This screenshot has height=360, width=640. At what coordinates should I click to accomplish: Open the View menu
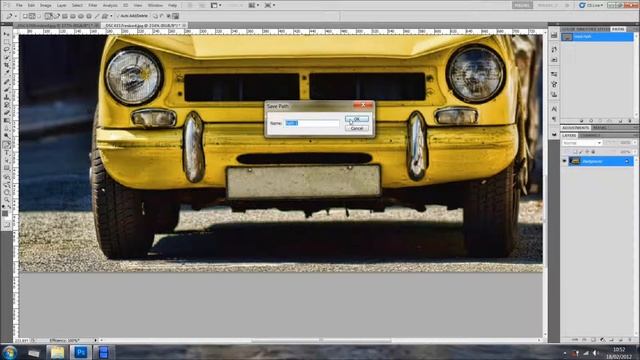(x=138, y=5)
